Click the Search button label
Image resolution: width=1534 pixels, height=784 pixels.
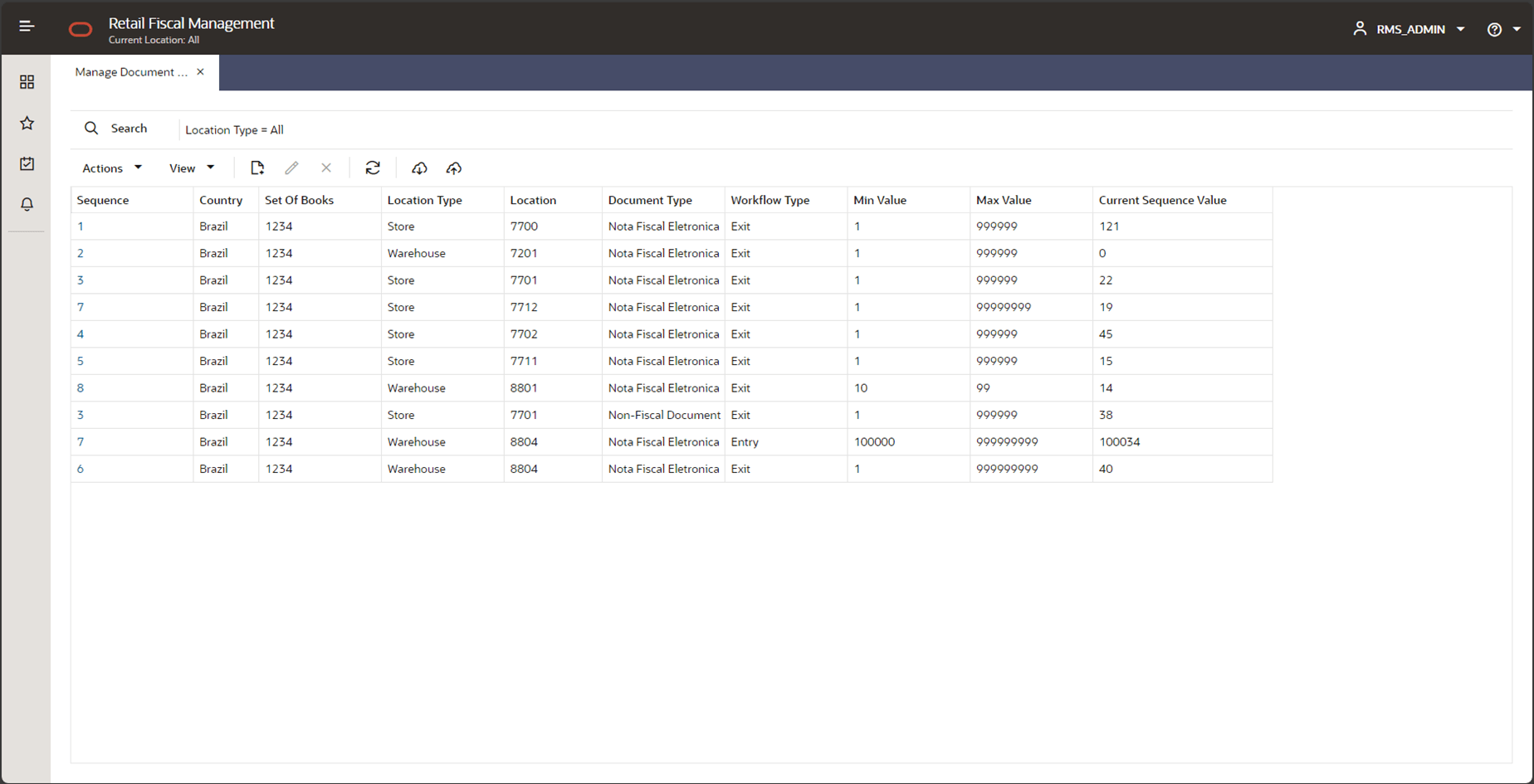point(129,129)
